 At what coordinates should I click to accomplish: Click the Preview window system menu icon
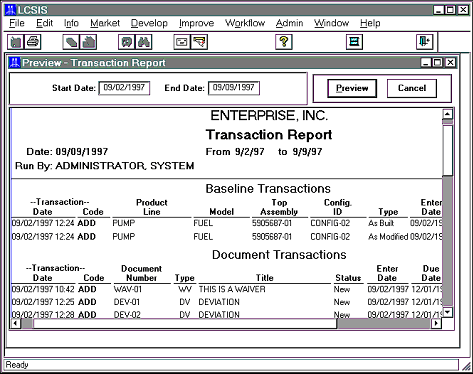click(x=15, y=63)
